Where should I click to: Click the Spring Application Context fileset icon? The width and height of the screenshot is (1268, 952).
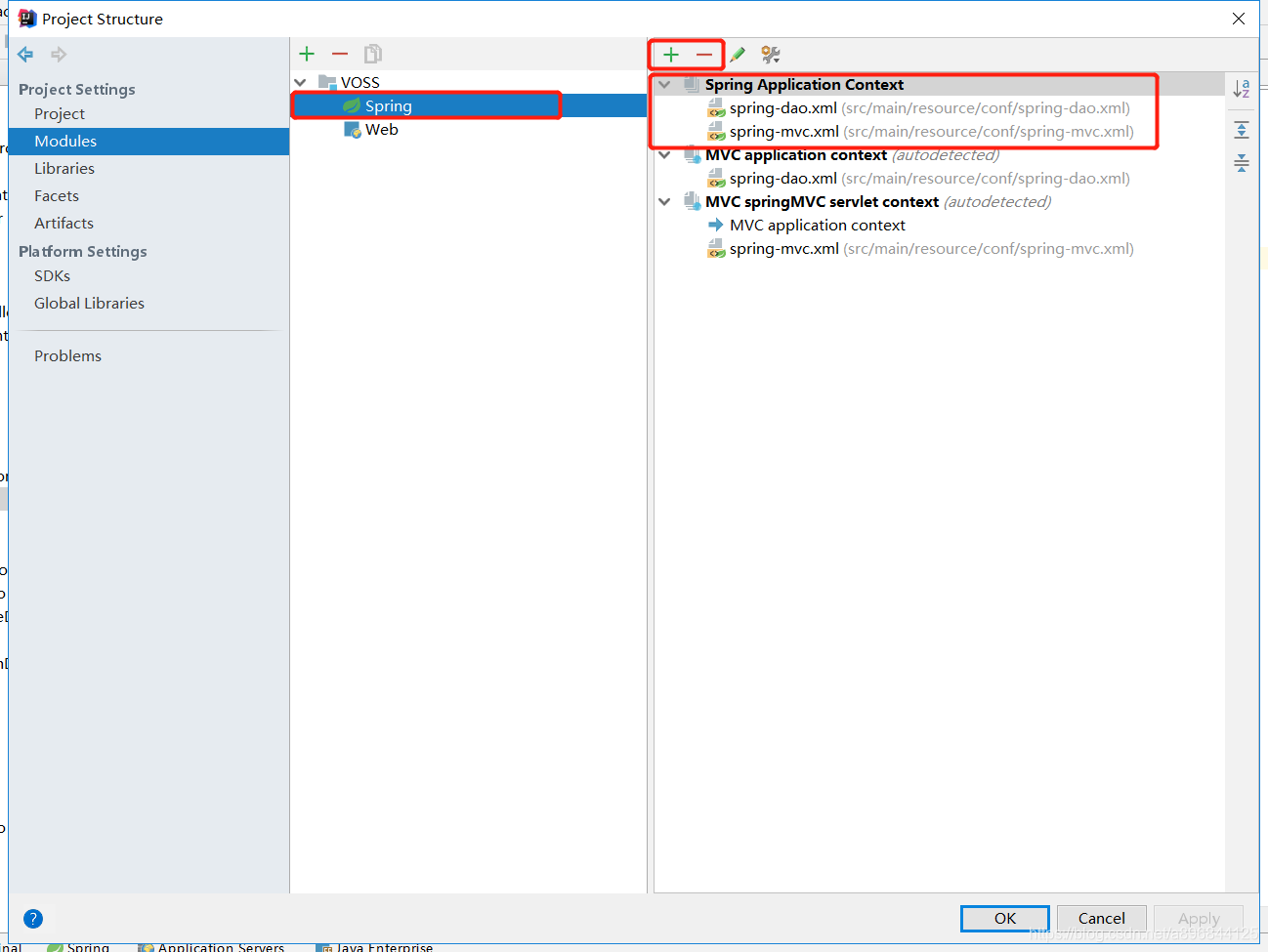[692, 84]
